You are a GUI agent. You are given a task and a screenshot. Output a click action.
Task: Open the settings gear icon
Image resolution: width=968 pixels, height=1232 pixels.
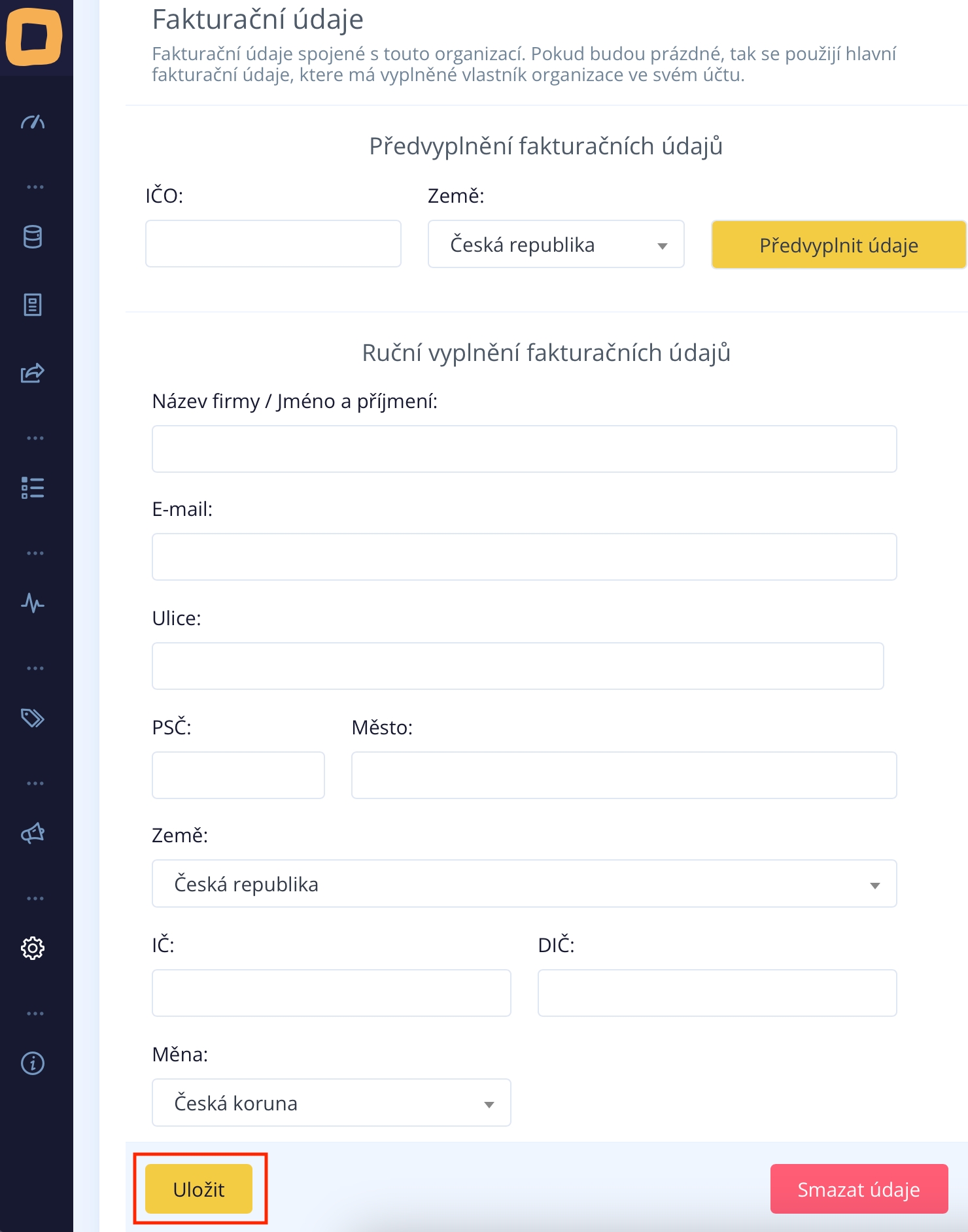(x=33, y=948)
